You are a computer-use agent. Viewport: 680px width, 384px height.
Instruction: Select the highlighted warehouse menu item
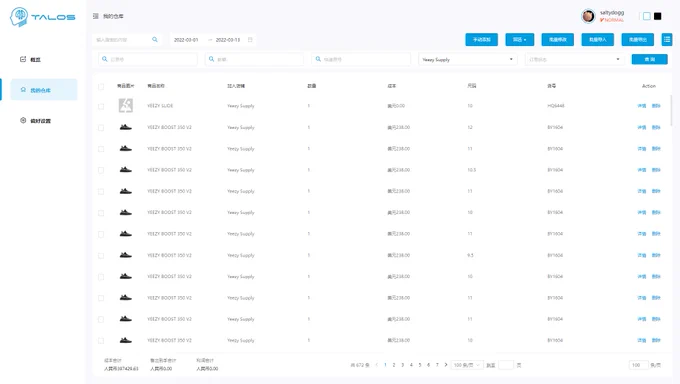point(43,90)
